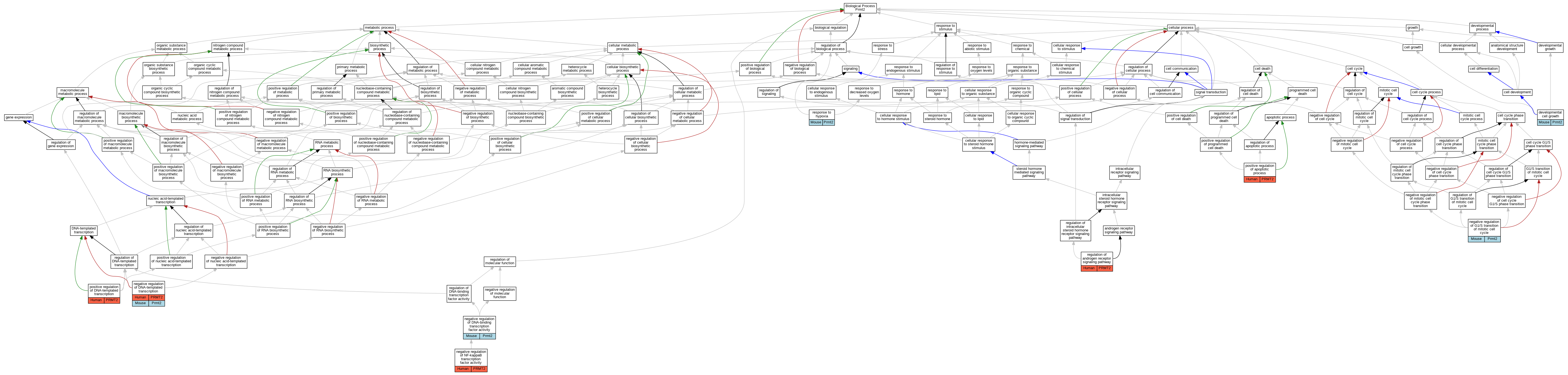The height and width of the screenshot is (375, 1568).
Task: Click Mouse tag under 'developmental cell growth'
Action: [x=1544, y=122]
